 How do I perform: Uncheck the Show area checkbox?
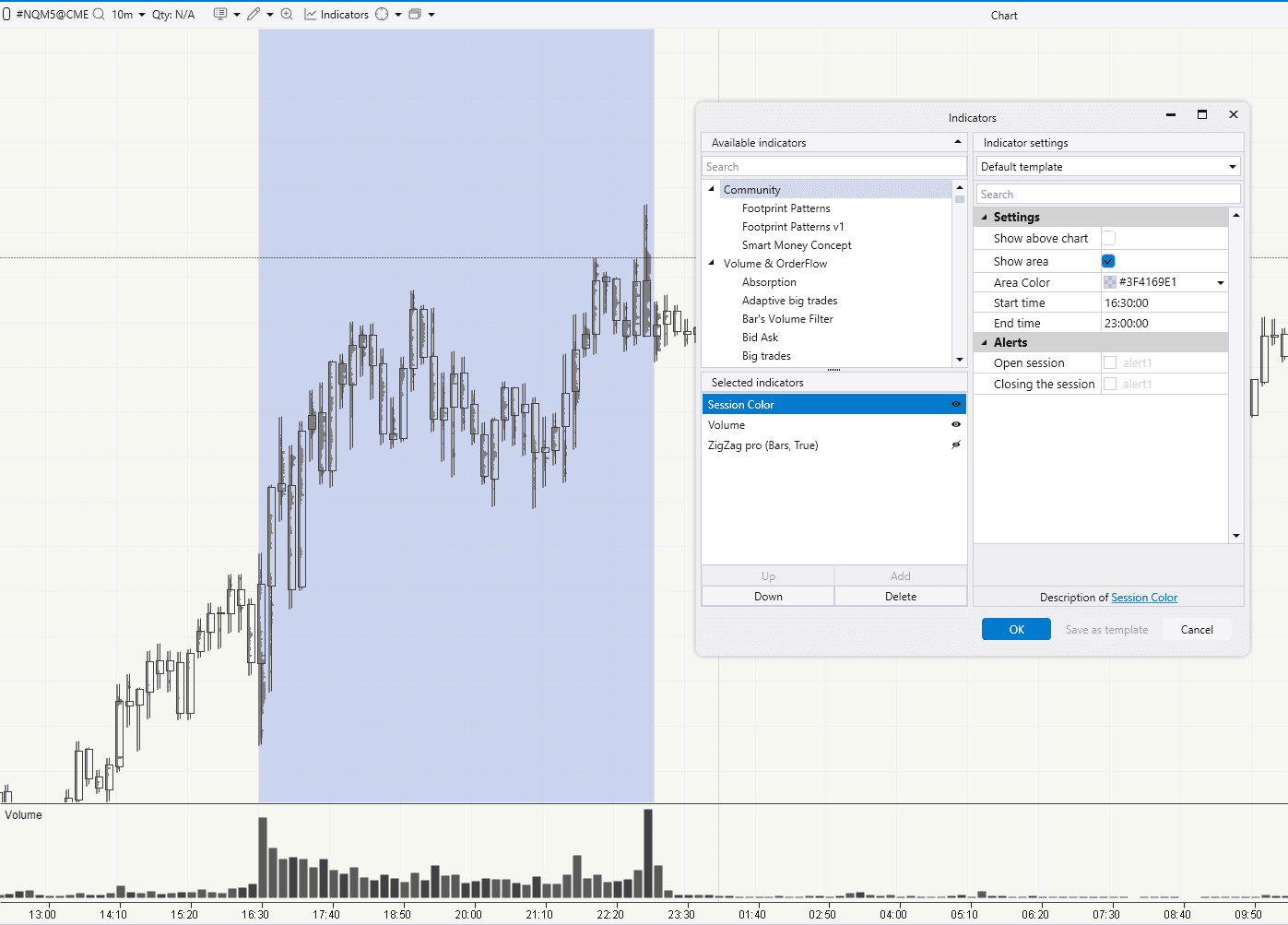1108,260
